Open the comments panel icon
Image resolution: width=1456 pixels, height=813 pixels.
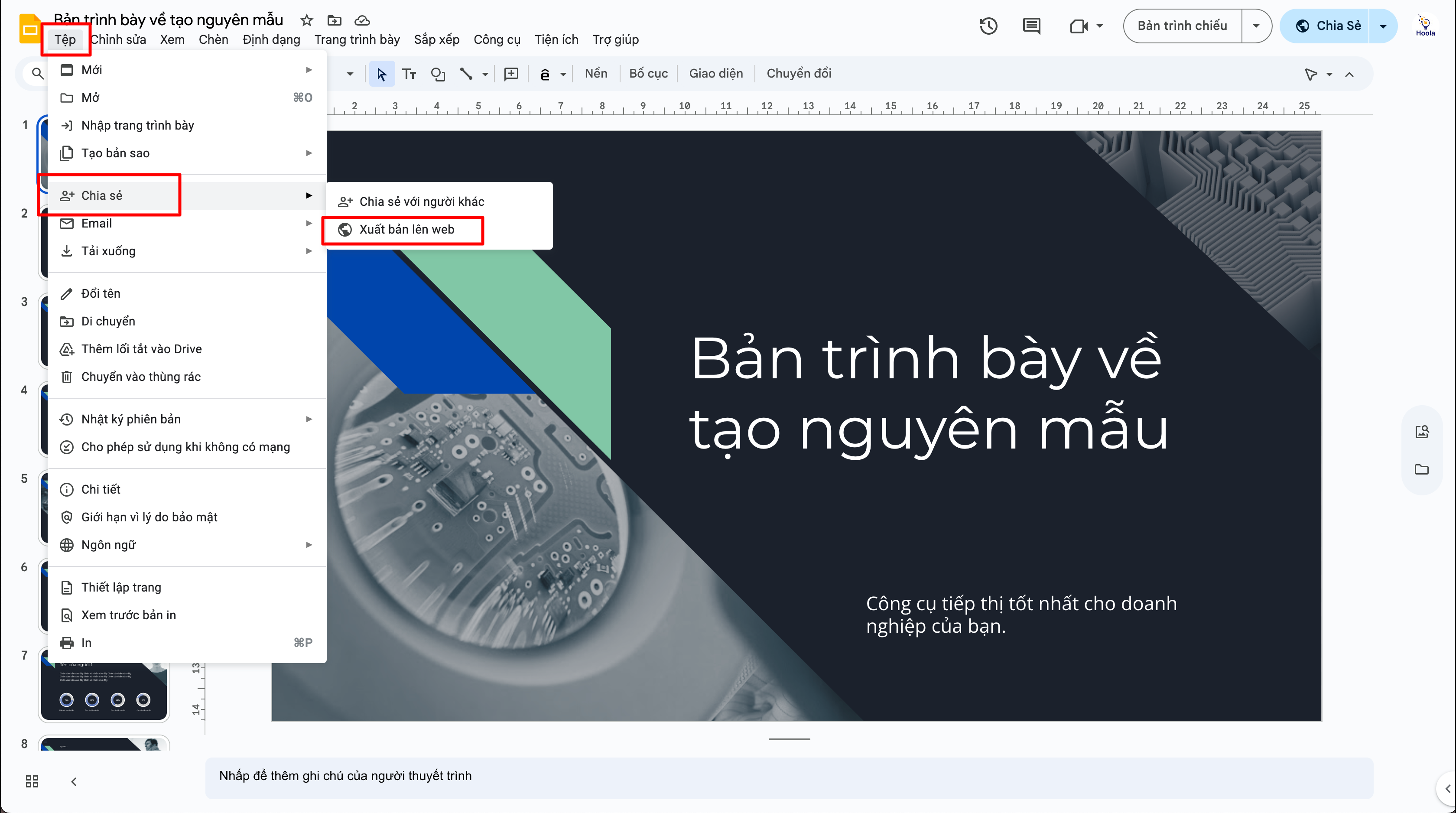[1031, 26]
